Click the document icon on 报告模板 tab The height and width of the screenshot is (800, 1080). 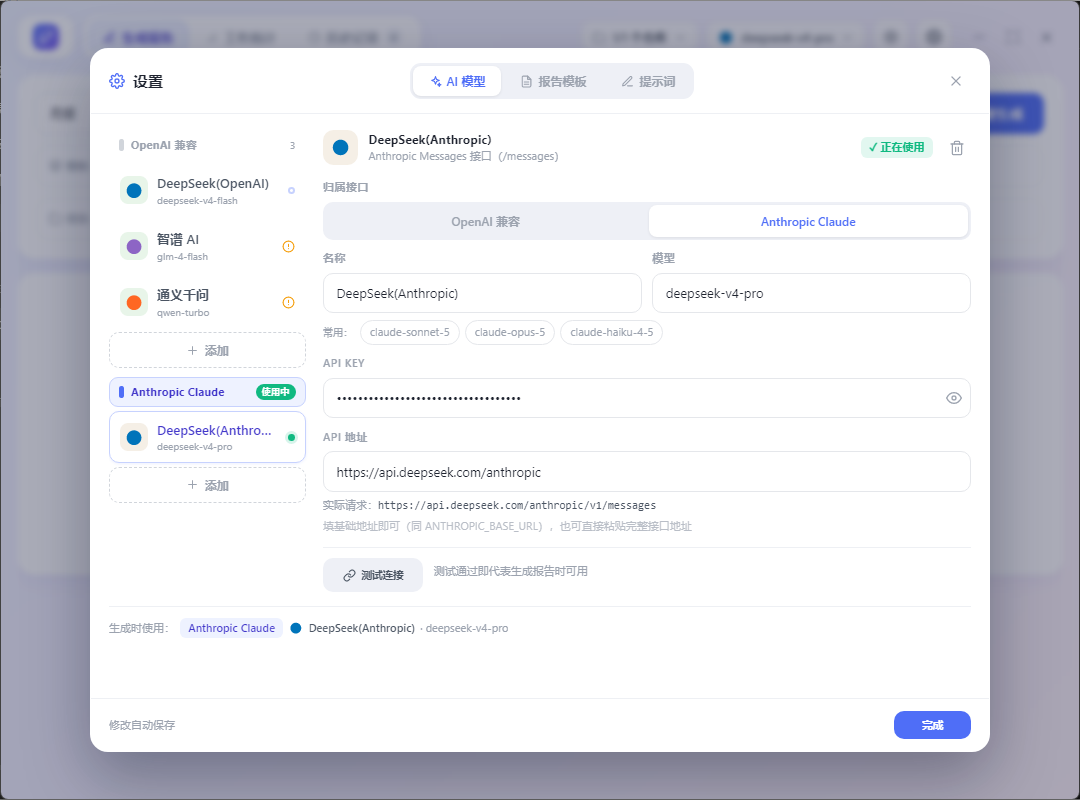coord(526,82)
